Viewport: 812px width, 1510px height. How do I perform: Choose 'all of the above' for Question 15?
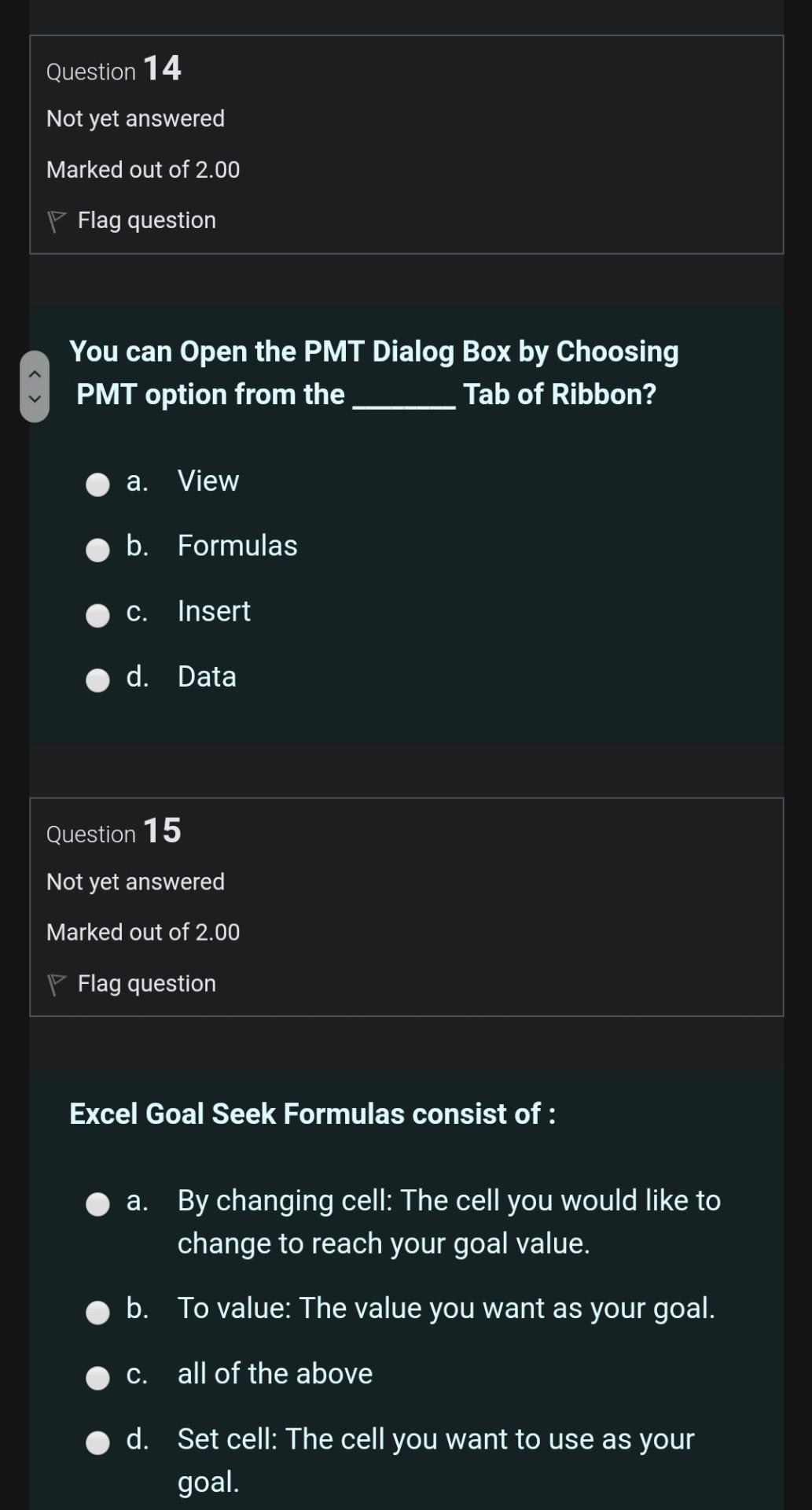(97, 1377)
